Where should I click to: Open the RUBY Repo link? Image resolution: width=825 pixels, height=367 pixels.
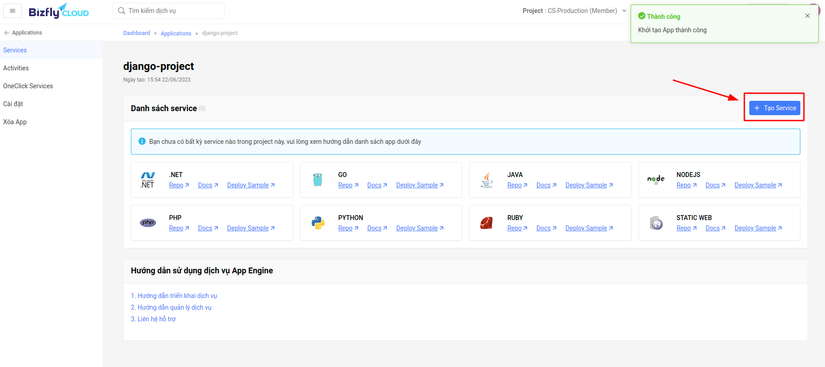coord(517,228)
